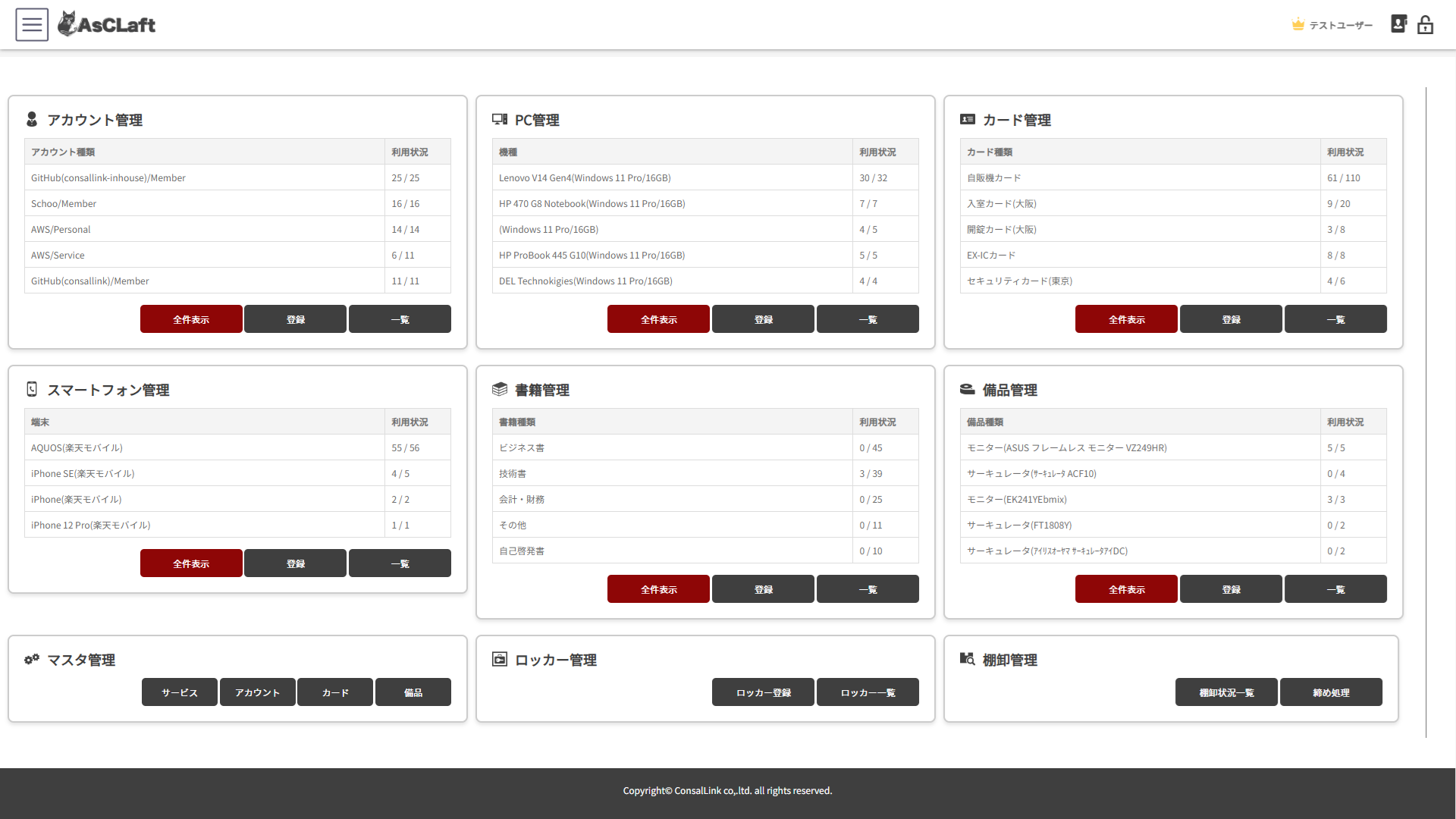The height and width of the screenshot is (819, 1456).
Task: Click the 書籍管理 books icon
Action: pyautogui.click(x=500, y=390)
